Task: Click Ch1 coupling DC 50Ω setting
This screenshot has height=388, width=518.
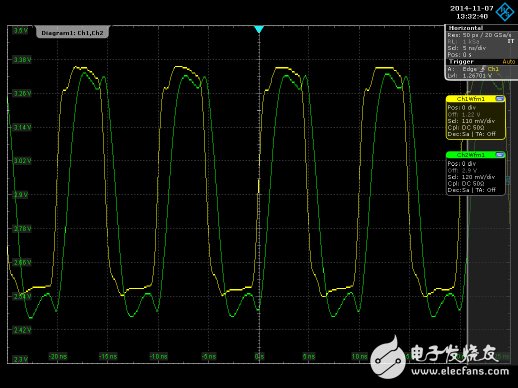Action: 473,128
